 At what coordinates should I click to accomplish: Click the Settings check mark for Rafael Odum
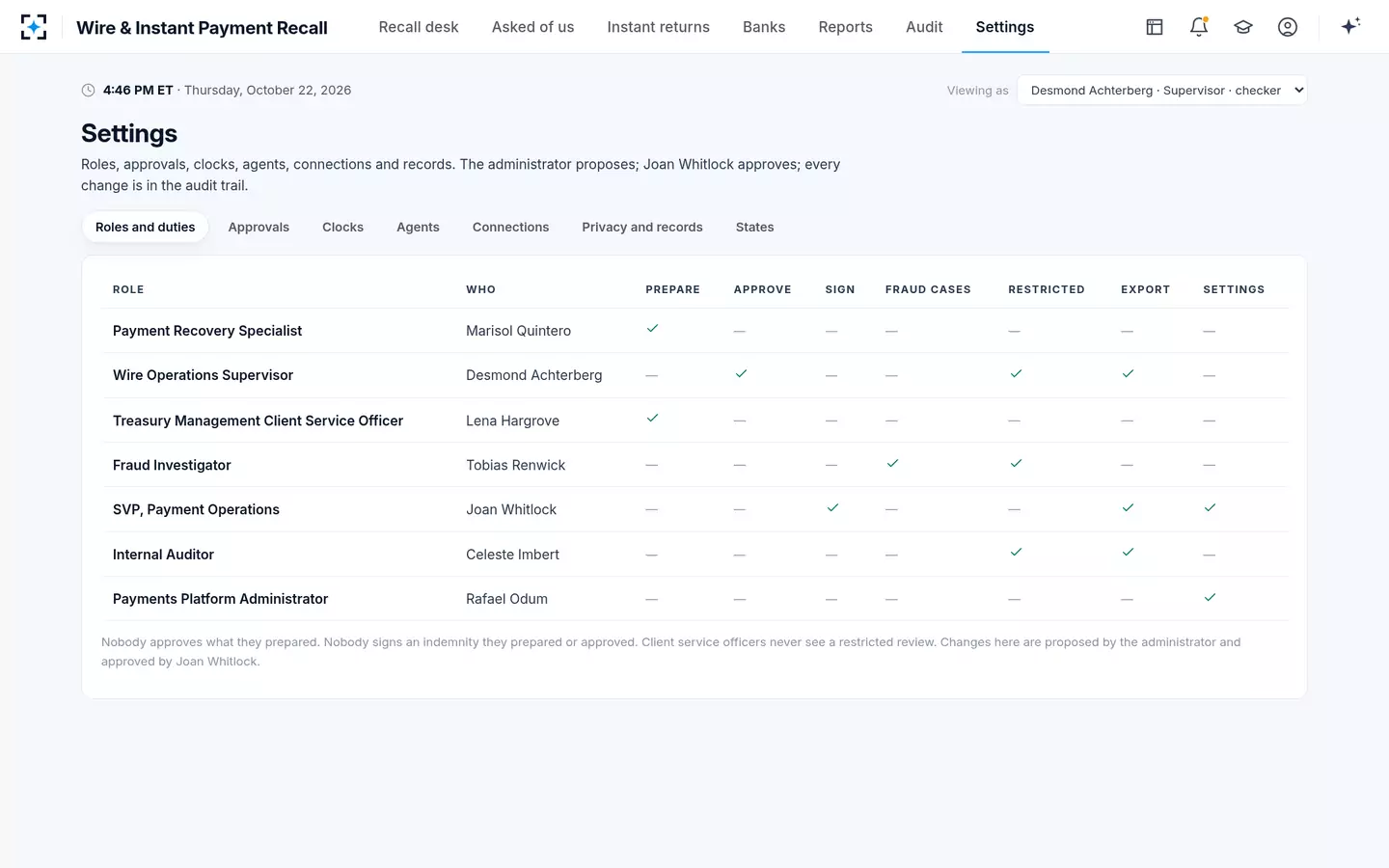tap(1210, 598)
